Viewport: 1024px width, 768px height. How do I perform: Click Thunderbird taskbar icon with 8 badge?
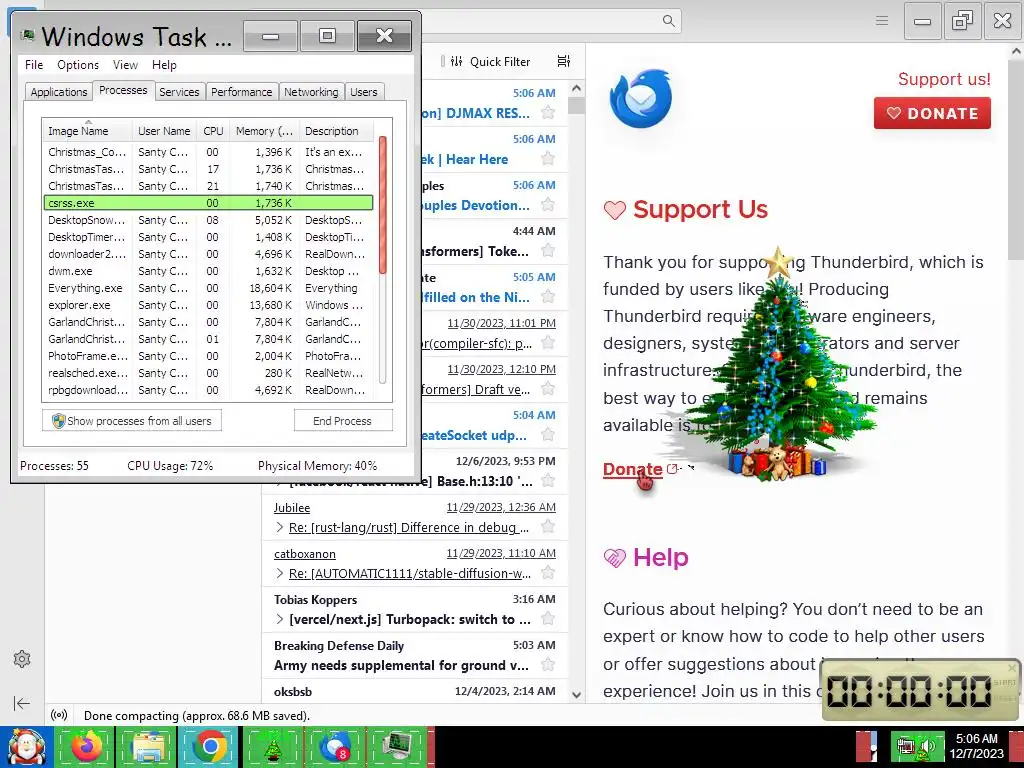[x=334, y=746]
